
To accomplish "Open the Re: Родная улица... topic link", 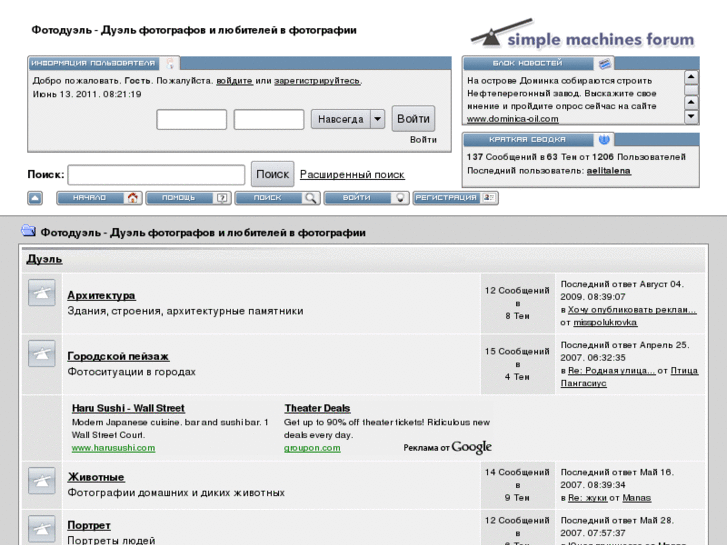I will (612, 371).
